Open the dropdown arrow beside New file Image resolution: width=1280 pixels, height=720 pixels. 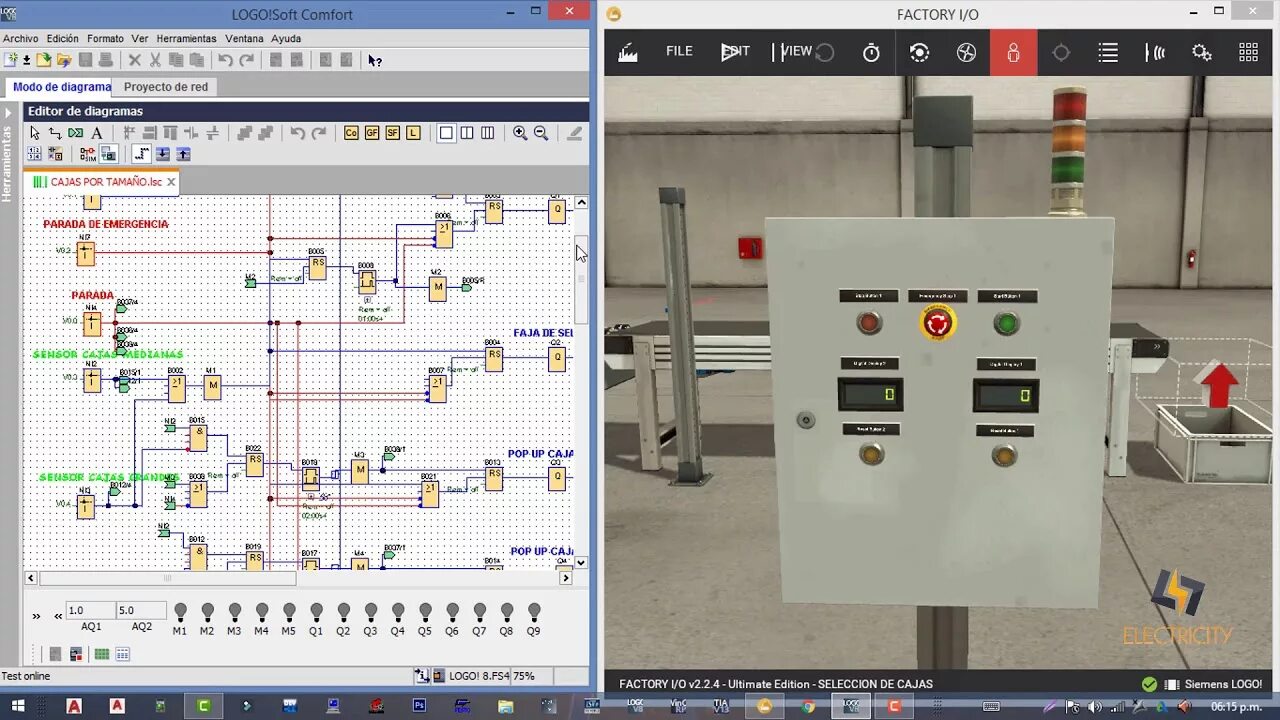click(26, 60)
